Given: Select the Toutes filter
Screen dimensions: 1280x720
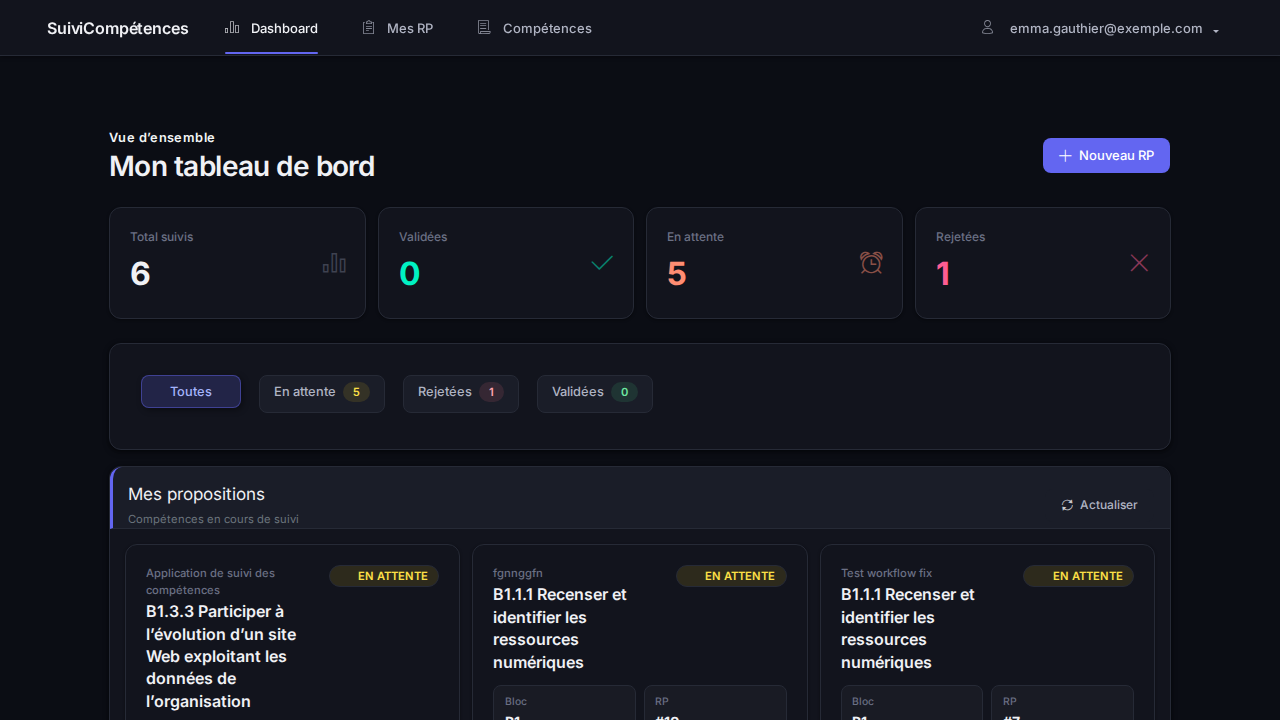Looking at the screenshot, I should (191, 392).
